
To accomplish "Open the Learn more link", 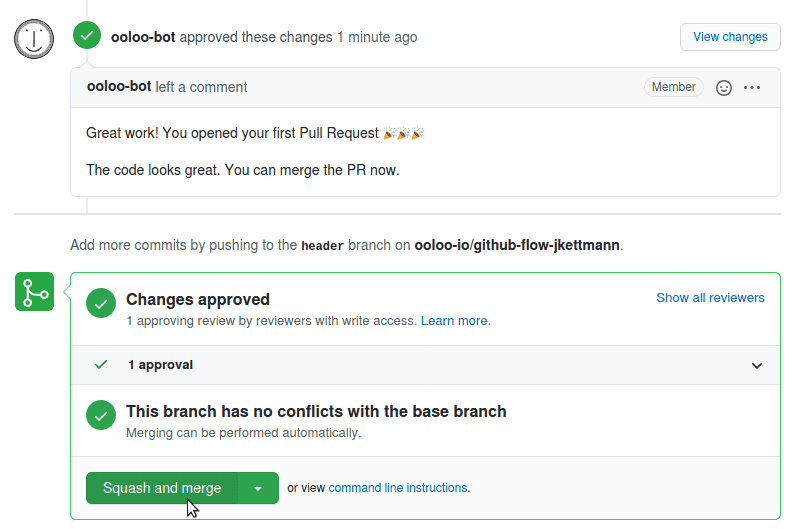I will tap(456, 321).
